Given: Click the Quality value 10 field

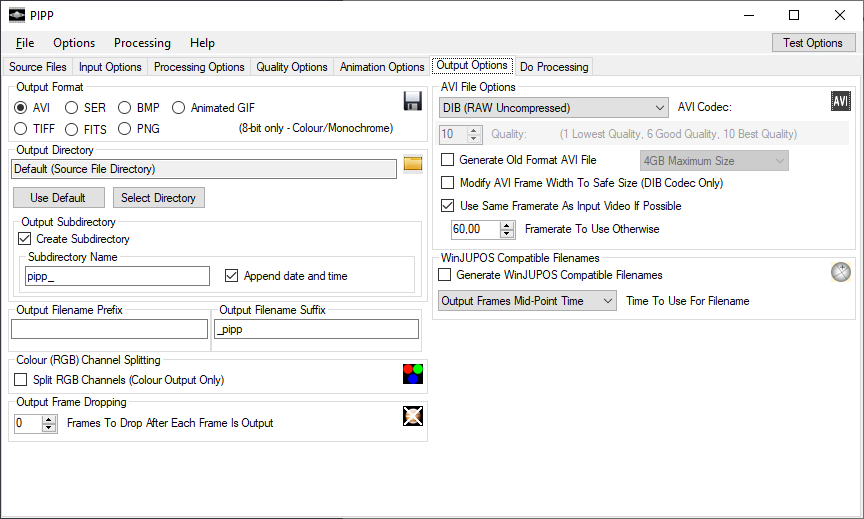Looking at the screenshot, I should click(453, 134).
